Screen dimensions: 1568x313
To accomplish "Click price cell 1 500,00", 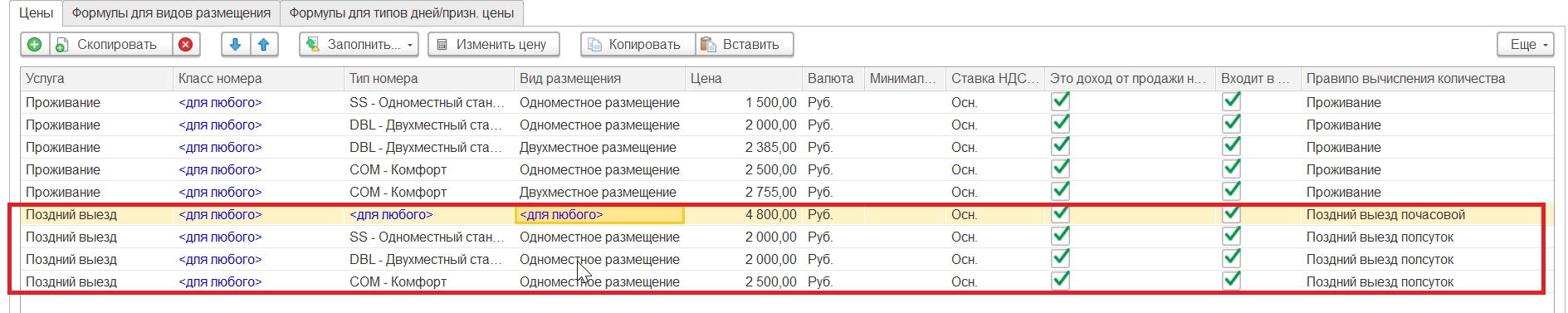I will pyautogui.click(x=743, y=102).
